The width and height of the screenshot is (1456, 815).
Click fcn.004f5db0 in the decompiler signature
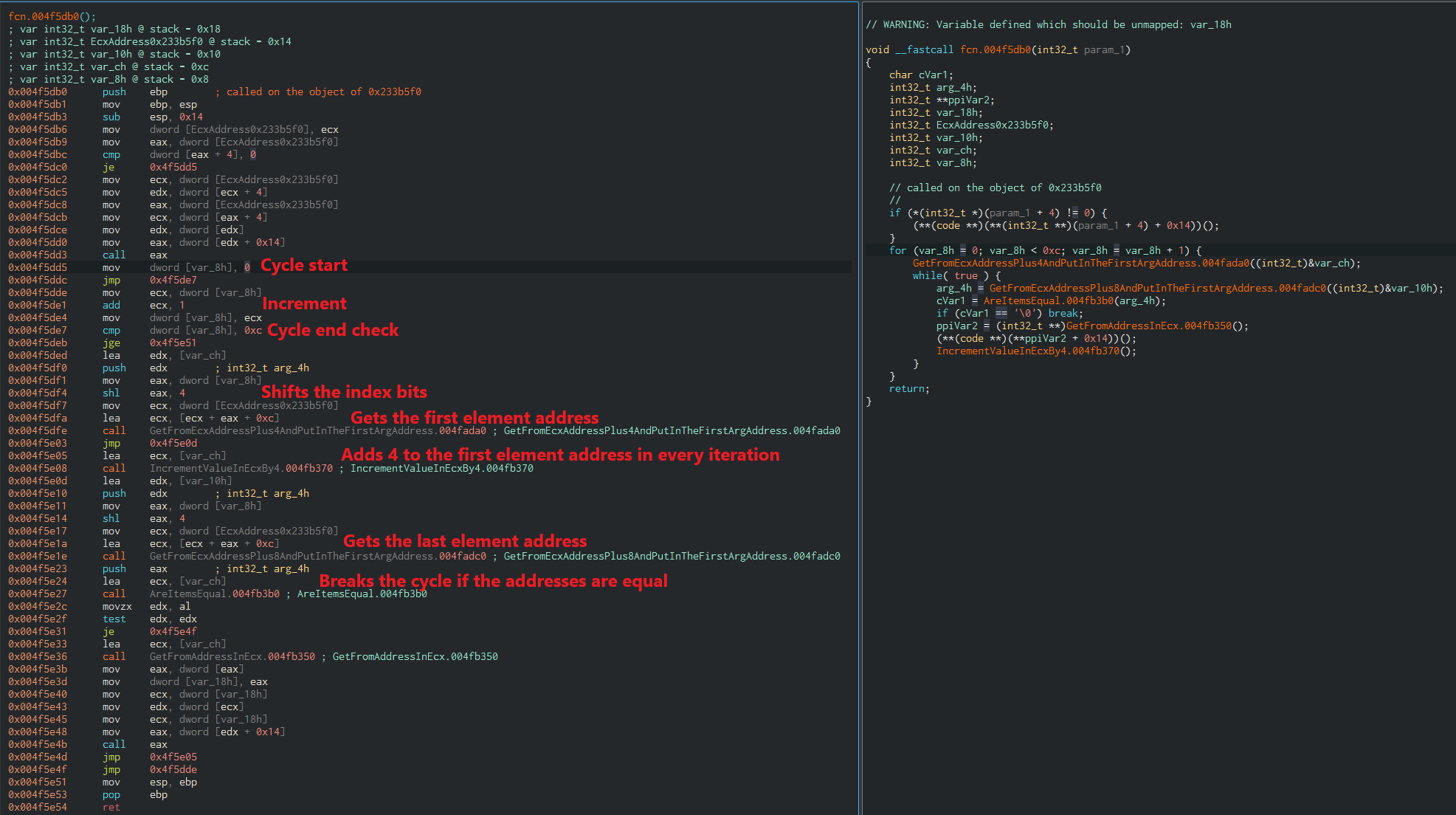[x=996, y=49]
